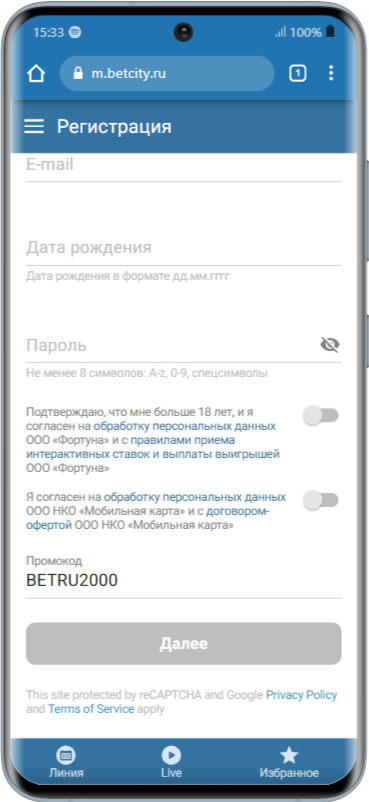369x802 pixels.
Task: Open the Privacy Policy link
Action: pos(301,695)
